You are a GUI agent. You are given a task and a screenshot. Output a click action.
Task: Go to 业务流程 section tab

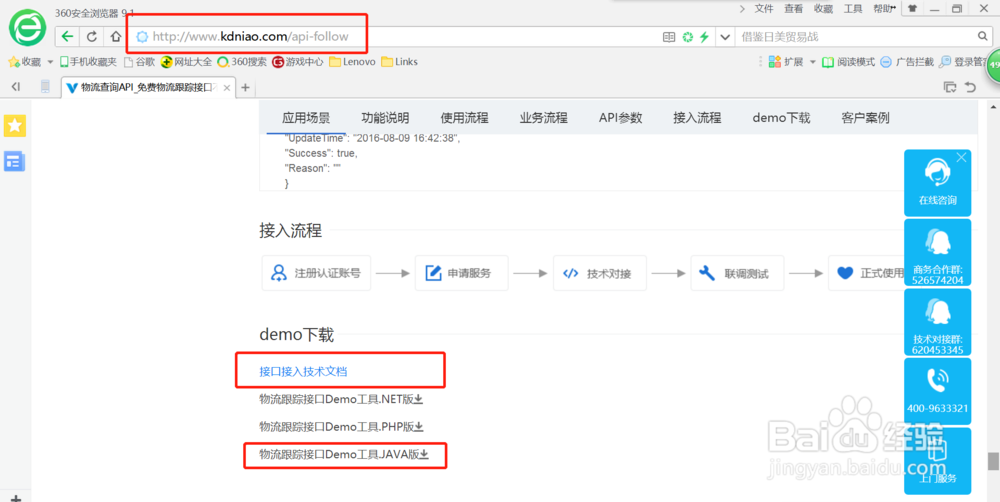click(543, 118)
